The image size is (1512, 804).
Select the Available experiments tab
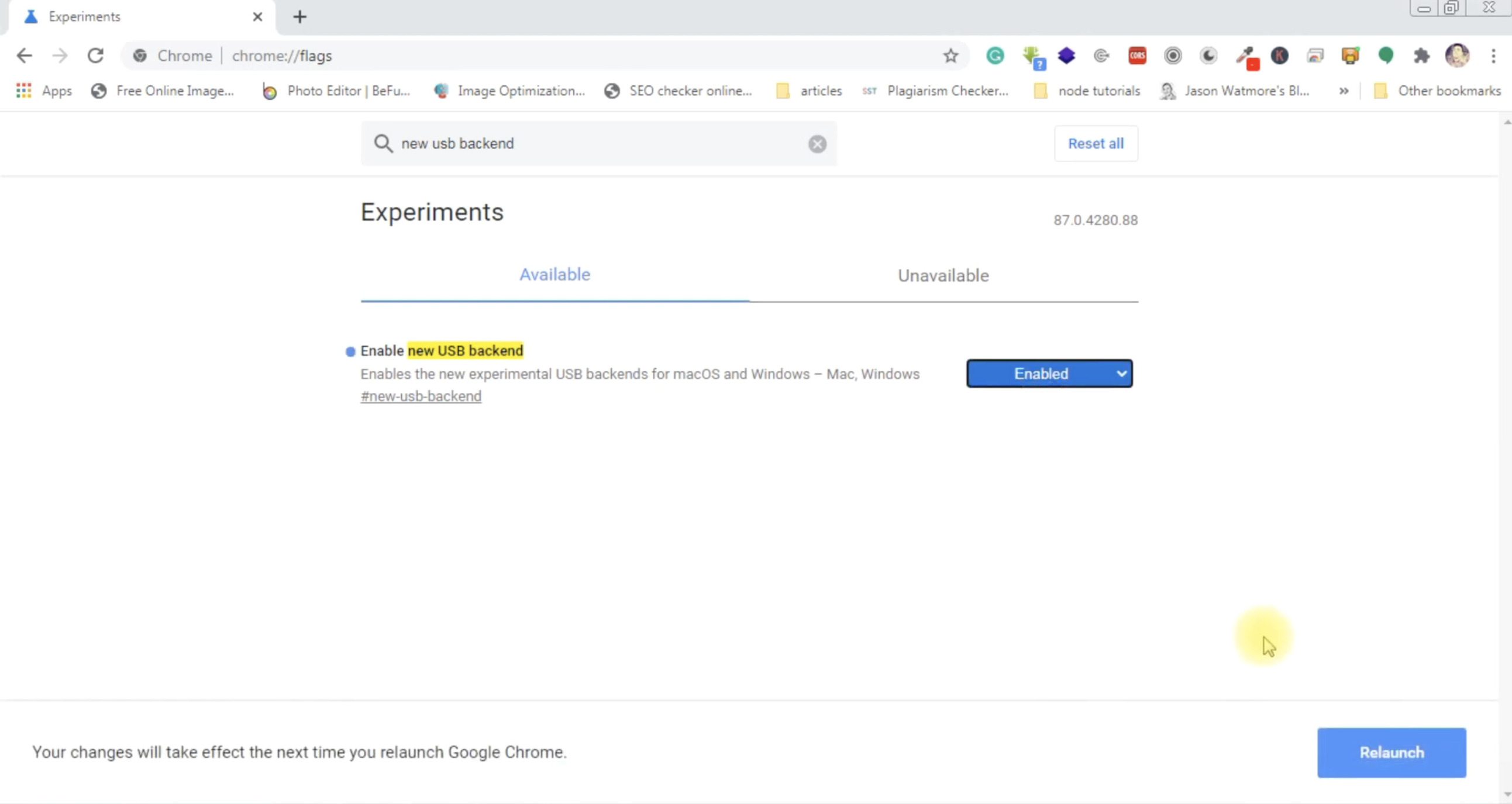554,275
